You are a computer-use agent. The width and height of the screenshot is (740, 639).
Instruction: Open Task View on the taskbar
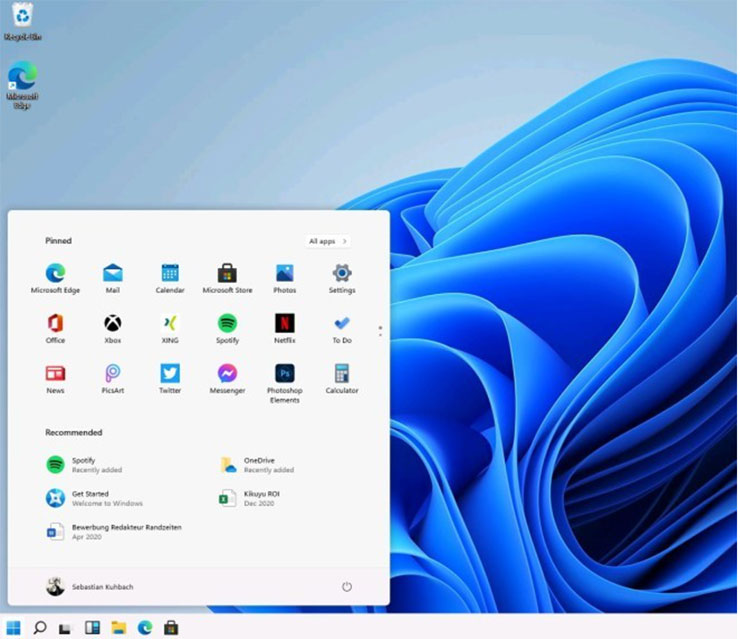[65, 628]
